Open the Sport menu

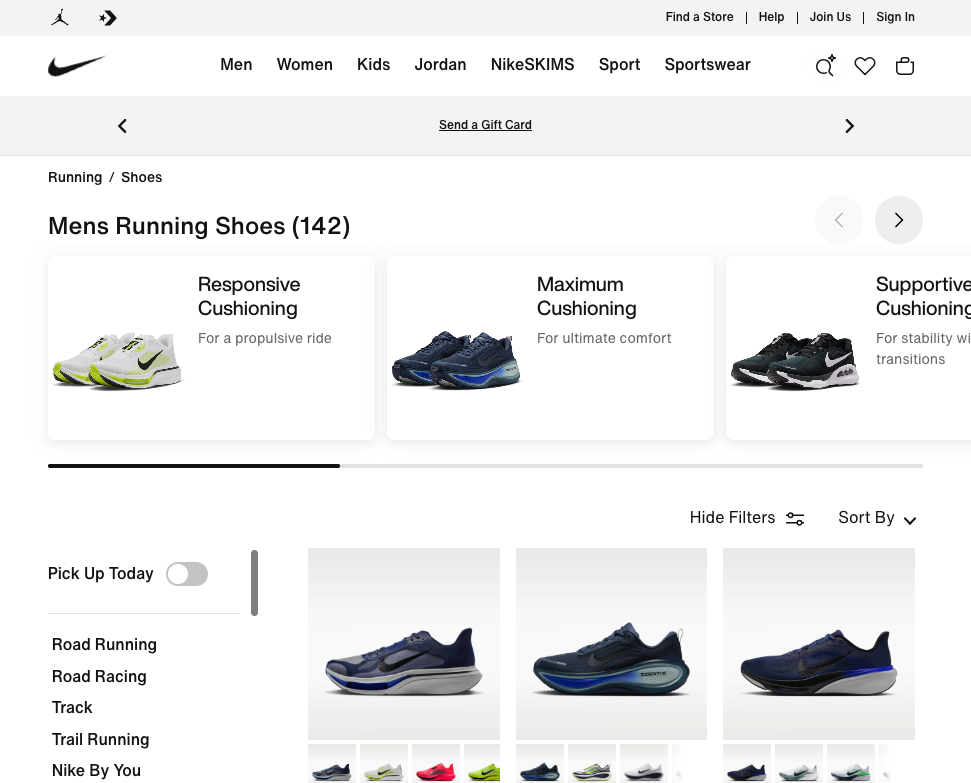click(x=619, y=64)
